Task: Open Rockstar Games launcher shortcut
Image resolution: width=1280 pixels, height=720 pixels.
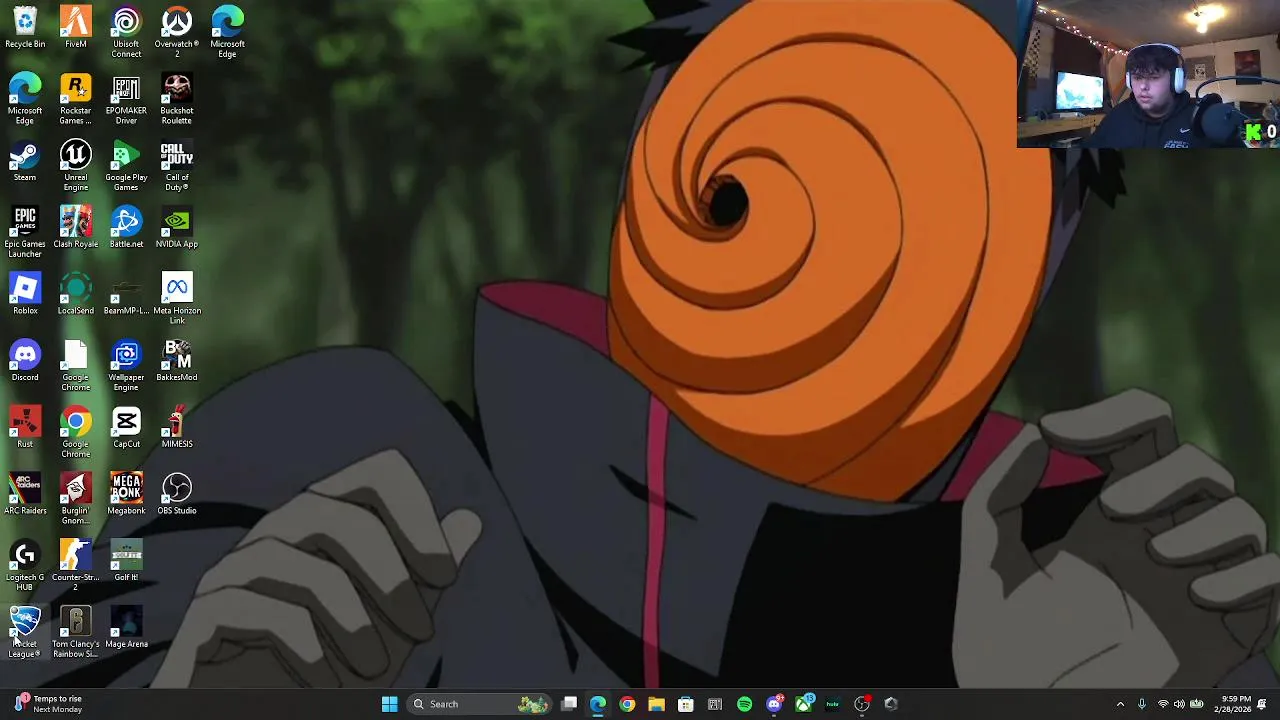Action: (76, 100)
